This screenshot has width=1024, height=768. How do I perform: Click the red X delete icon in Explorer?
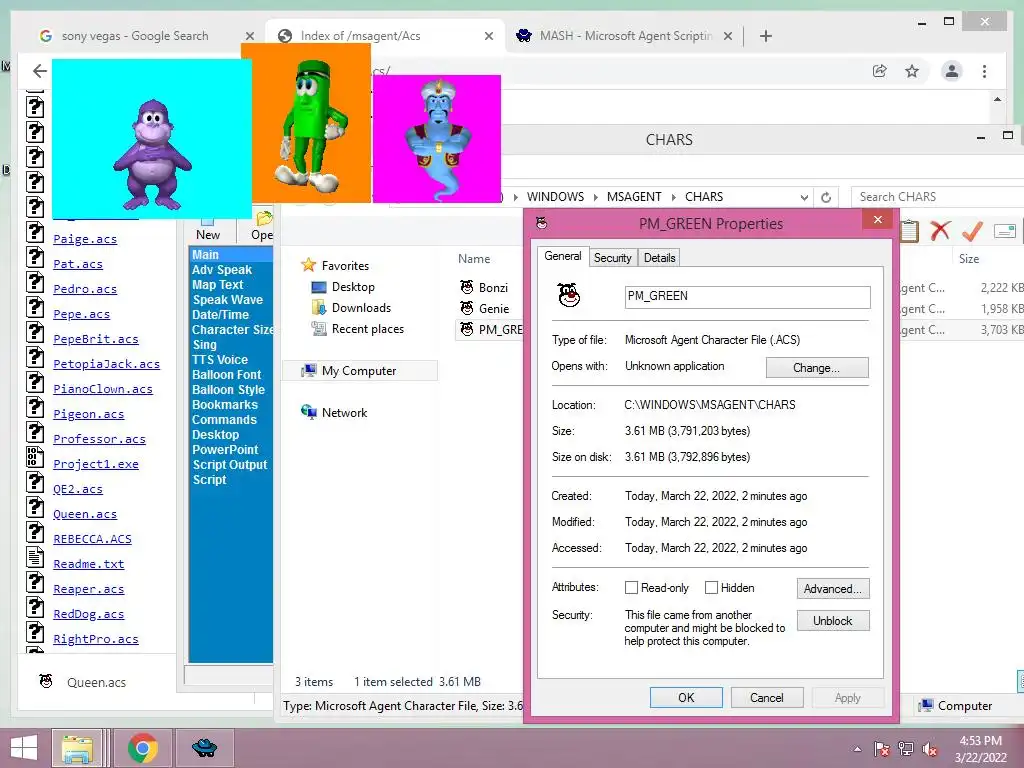(x=940, y=231)
